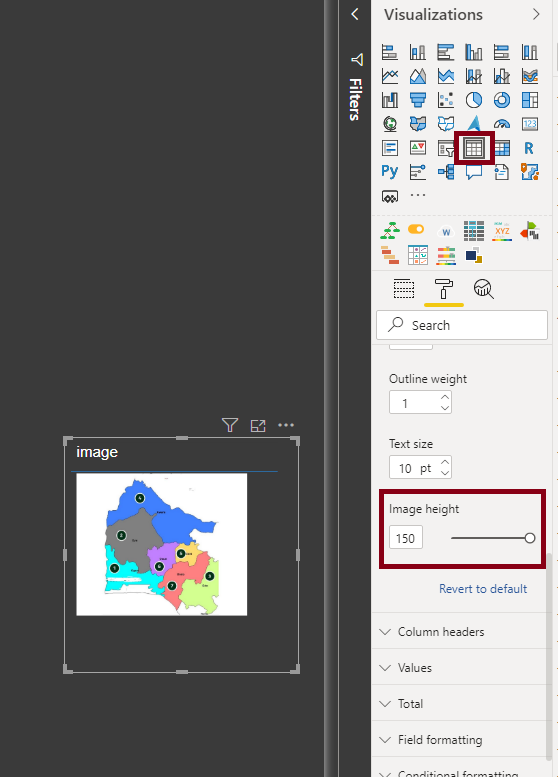The height and width of the screenshot is (777, 558).
Task: Select the Stacked area chart visual
Action: pos(446,76)
